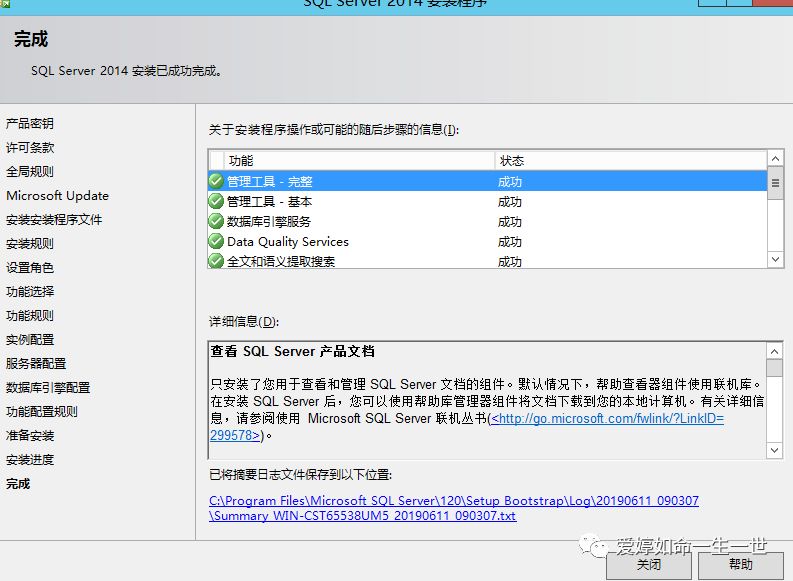The width and height of the screenshot is (793, 581).
Task: Click the details box scrollbar thumb
Action: (774, 368)
